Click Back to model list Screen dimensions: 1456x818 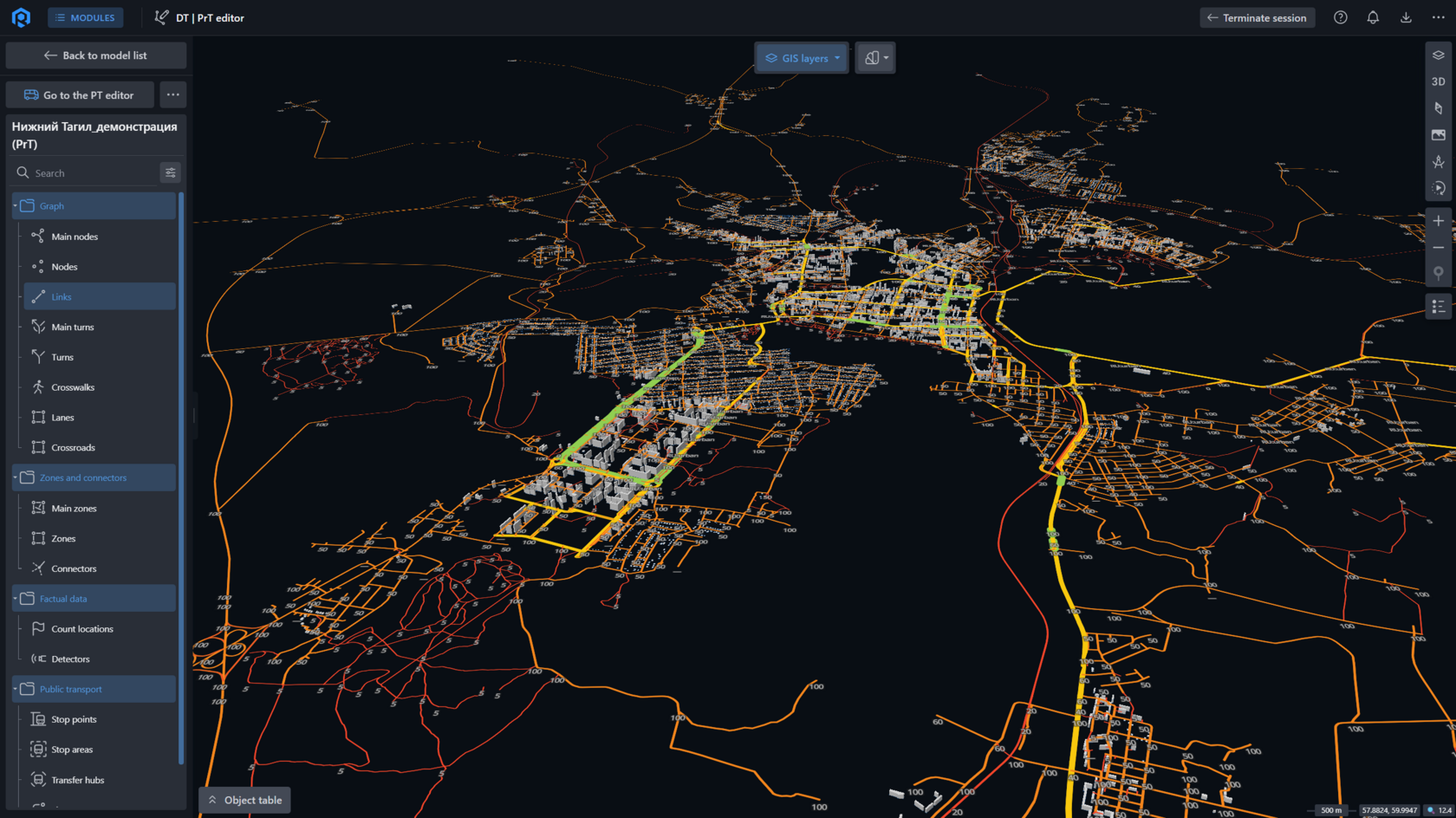pos(95,55)
